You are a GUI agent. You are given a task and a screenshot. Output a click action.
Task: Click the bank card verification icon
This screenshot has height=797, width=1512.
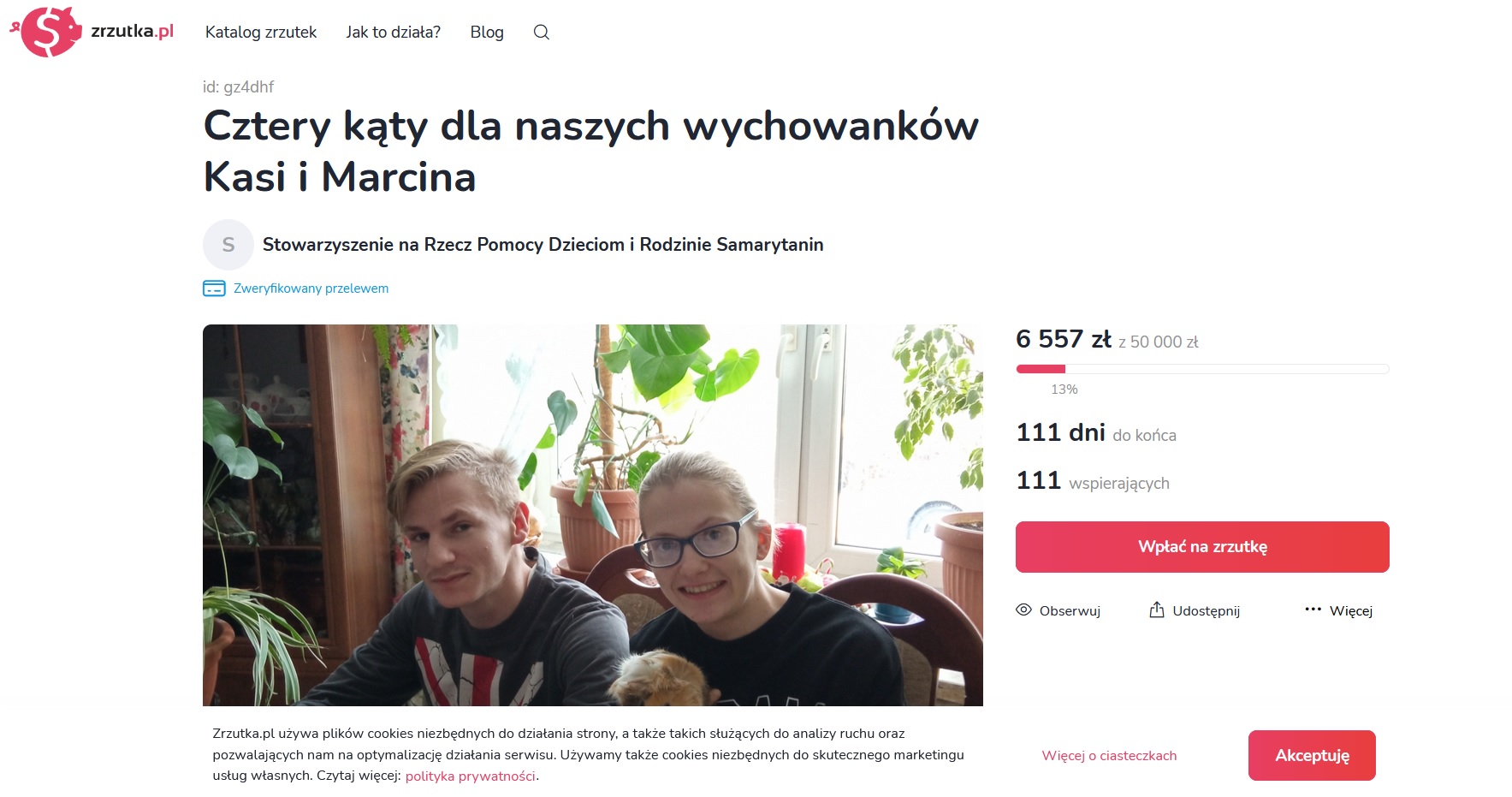click(214, 288)
